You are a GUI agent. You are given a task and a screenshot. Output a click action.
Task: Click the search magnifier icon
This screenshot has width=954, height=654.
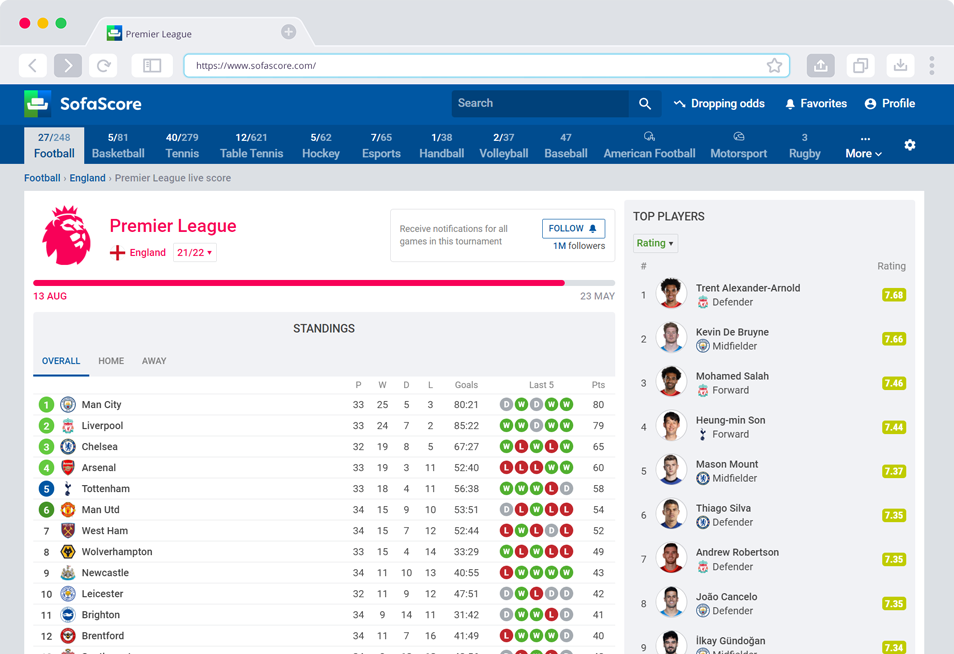pyautogui.click(x=644, y=103)
